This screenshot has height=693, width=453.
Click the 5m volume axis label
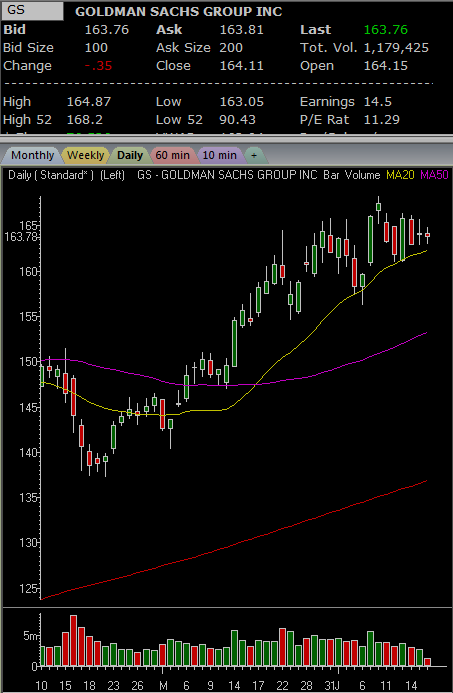[x=30, y=636]
